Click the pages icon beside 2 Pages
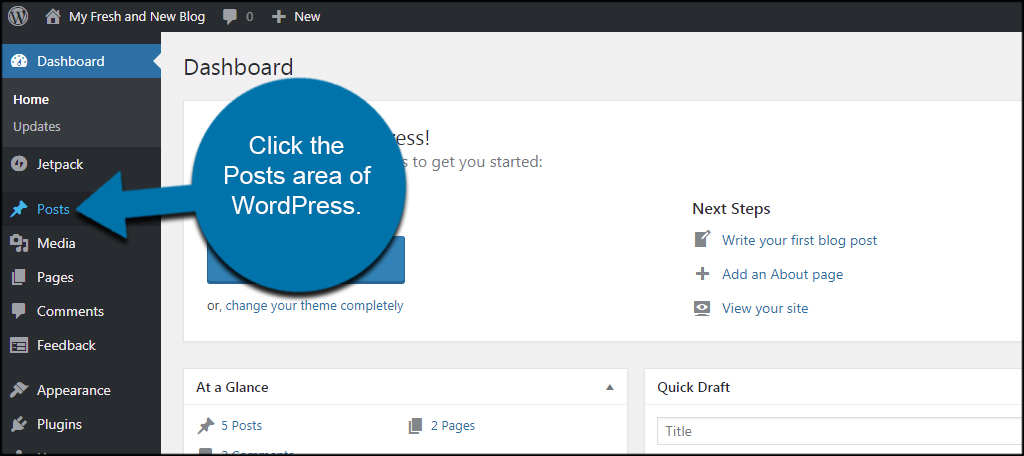This screenshot has height=456, width=1024. (415, 426)
